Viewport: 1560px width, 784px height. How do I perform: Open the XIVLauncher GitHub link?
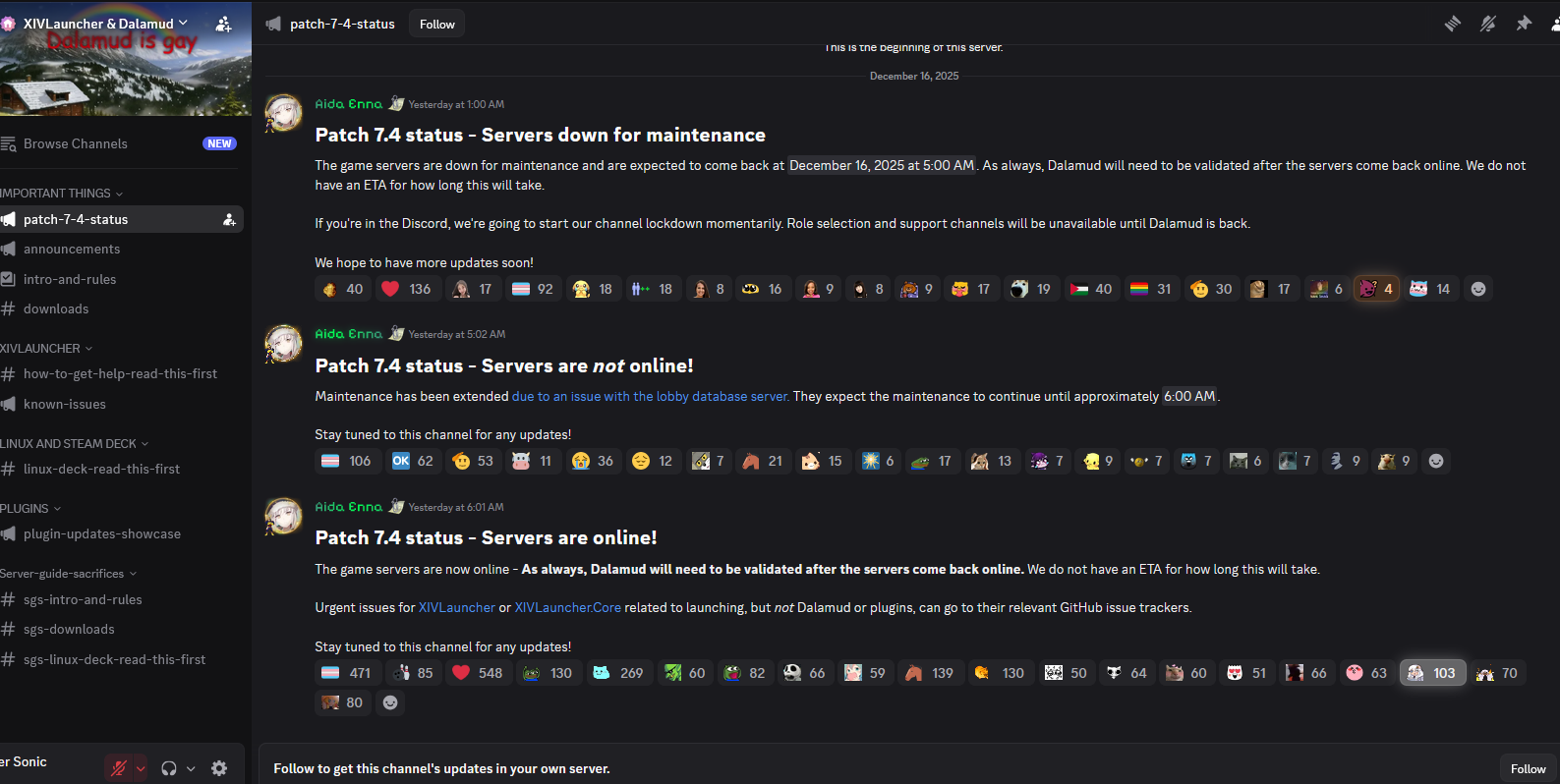(x=457, y=608)
